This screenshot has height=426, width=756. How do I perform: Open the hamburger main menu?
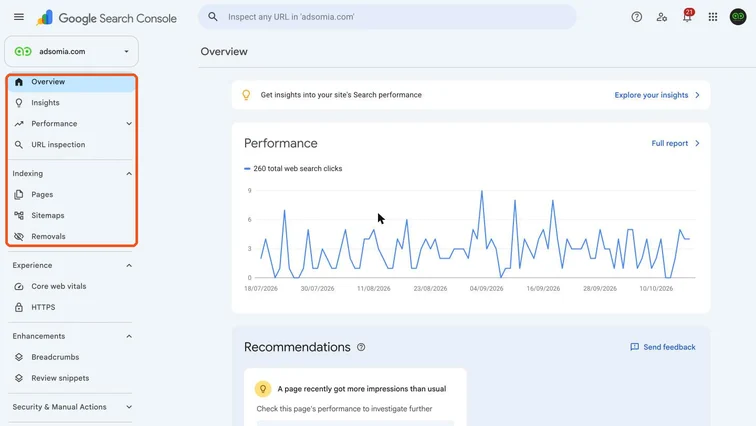tap(19, 17)
